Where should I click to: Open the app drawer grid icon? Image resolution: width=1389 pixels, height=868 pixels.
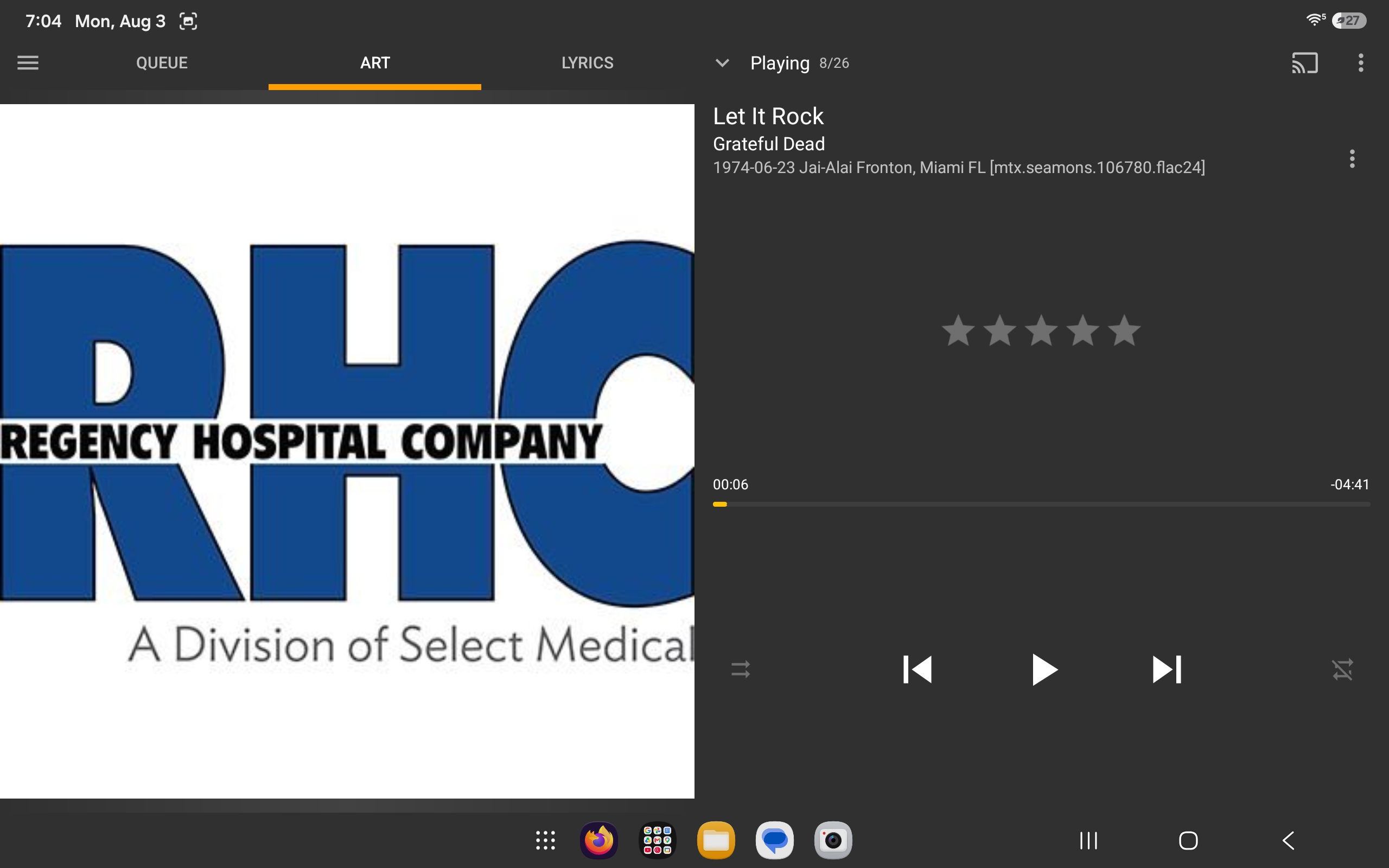click(545, 840)
